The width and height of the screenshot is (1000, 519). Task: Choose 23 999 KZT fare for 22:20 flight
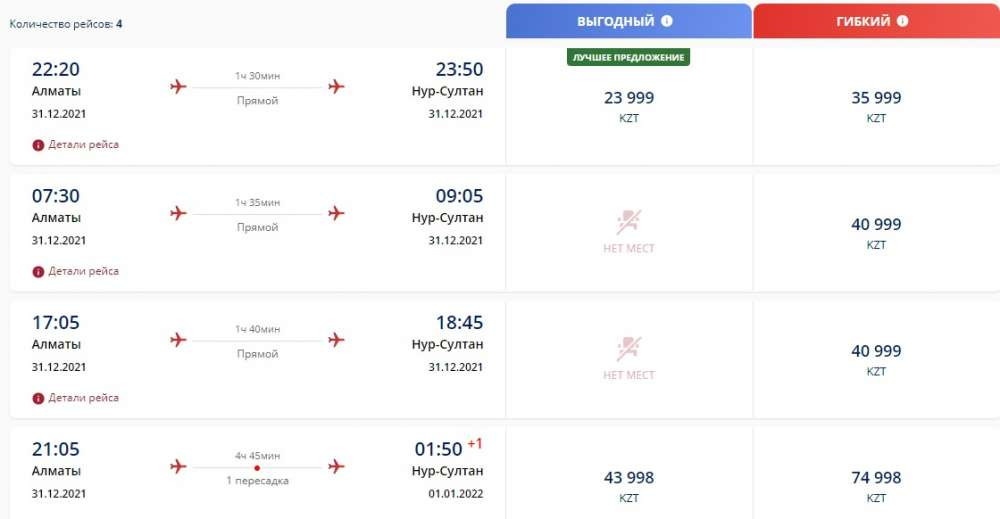coord(629,106)
